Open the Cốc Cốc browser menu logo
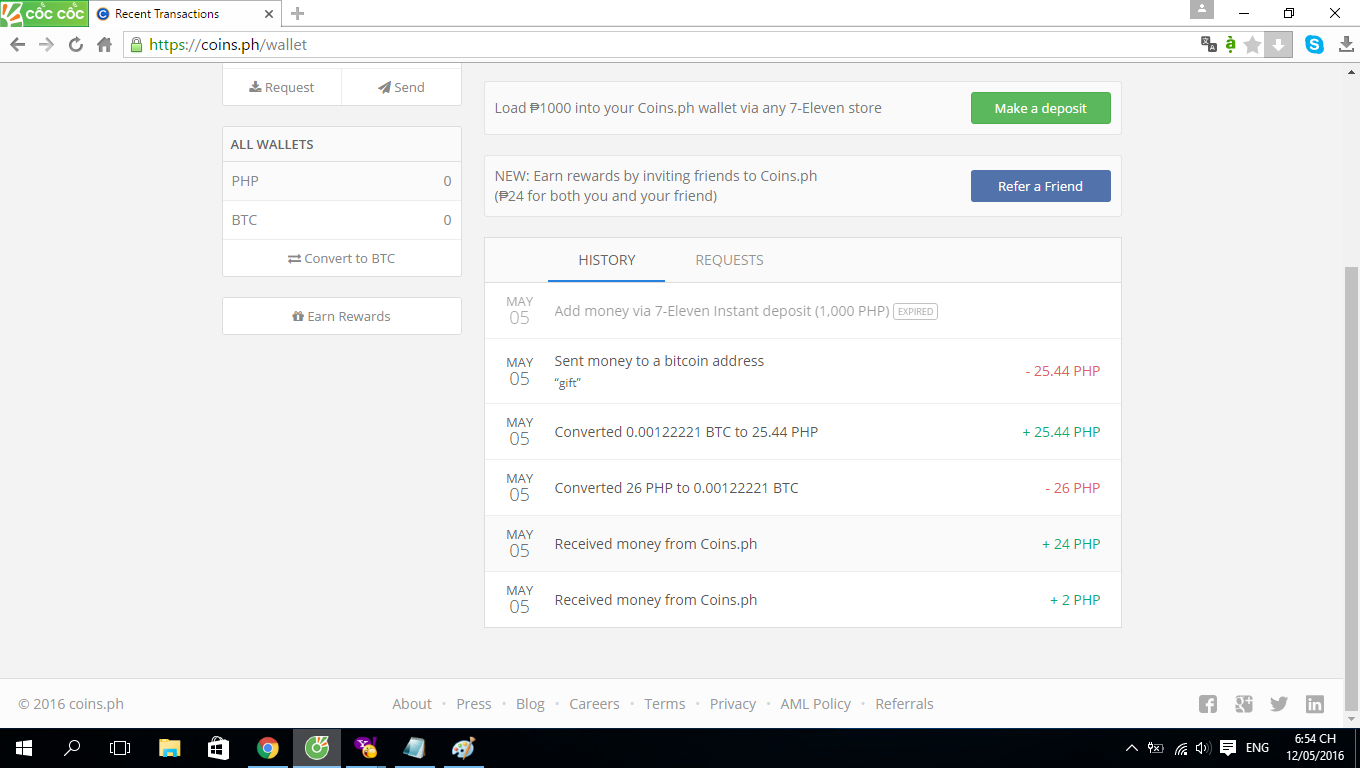This screenshot has width=1360, height=768. (43, 14)
